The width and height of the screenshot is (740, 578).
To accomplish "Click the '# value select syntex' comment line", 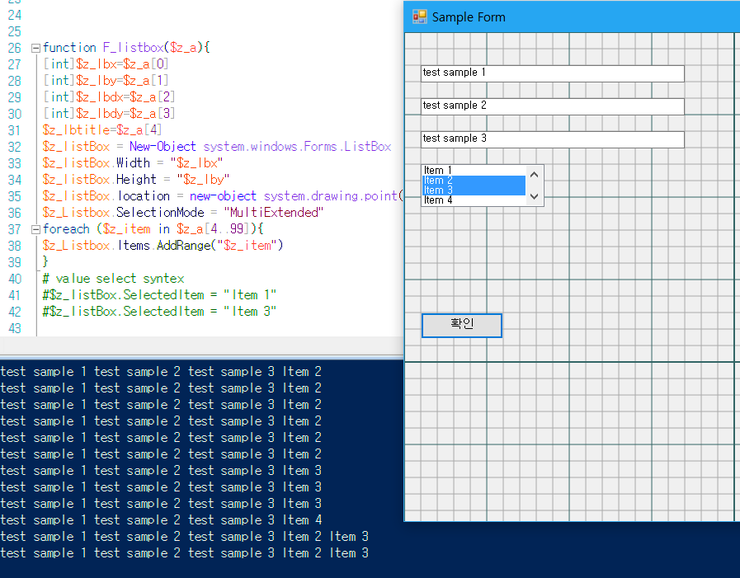I will (x=113, y=278).
